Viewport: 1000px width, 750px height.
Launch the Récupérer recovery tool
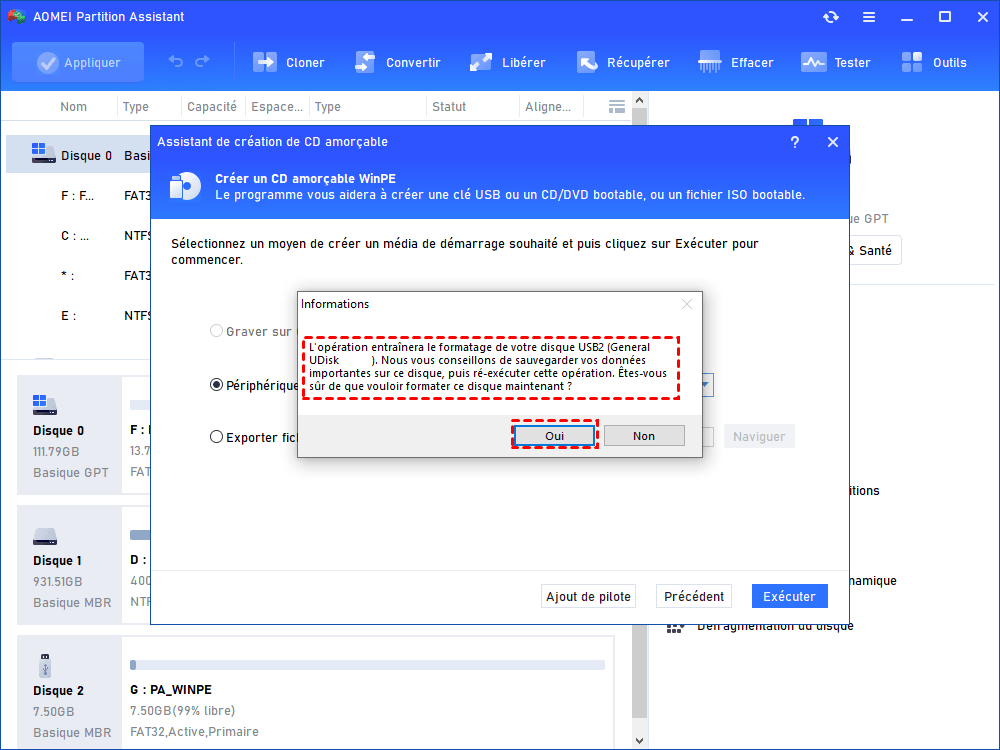pos(586,62)
